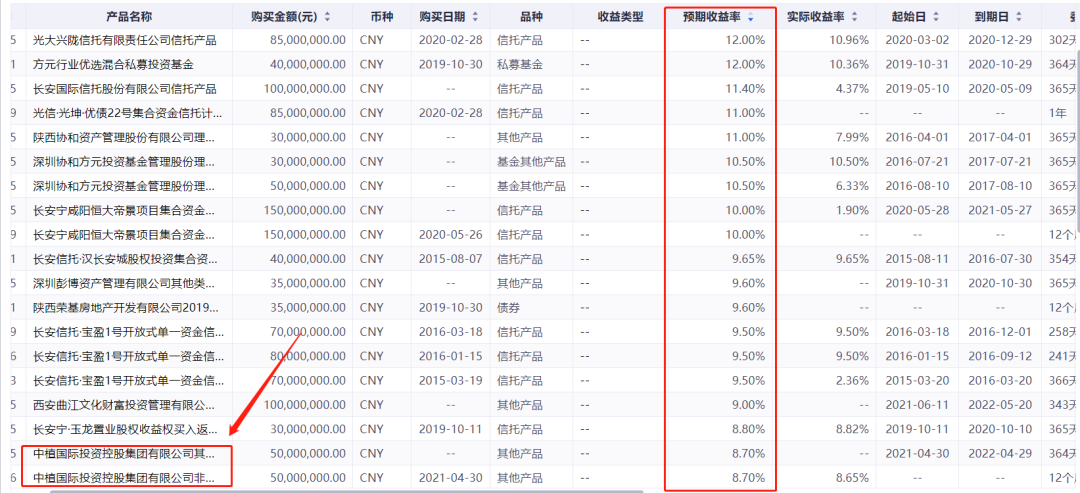This screenshot has height=493, width=1080.
Task: Sort by 起始日 using its sort arrows
Action: tap(936, 17)
